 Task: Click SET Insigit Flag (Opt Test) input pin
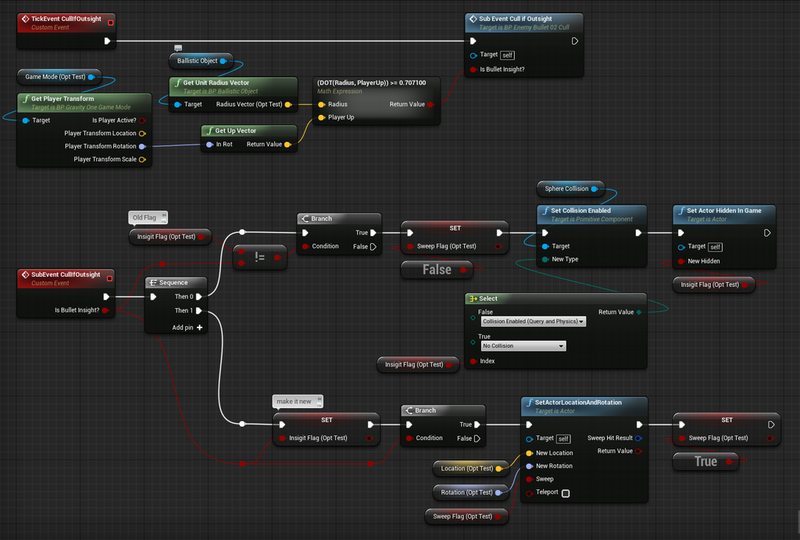[282, 438]
